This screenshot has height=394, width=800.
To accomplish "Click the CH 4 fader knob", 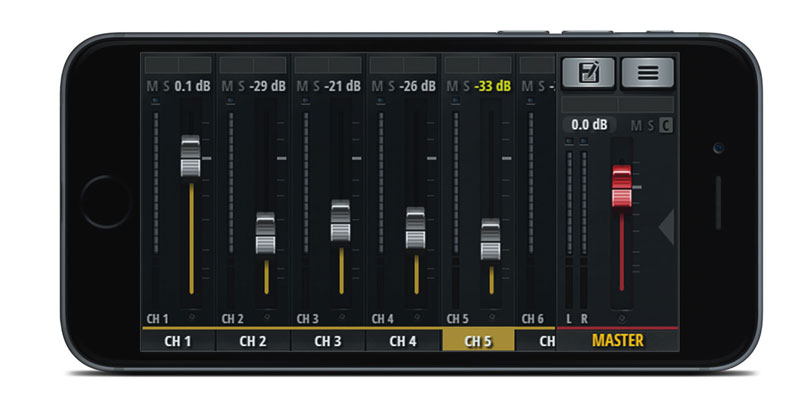I will point(415,228).
